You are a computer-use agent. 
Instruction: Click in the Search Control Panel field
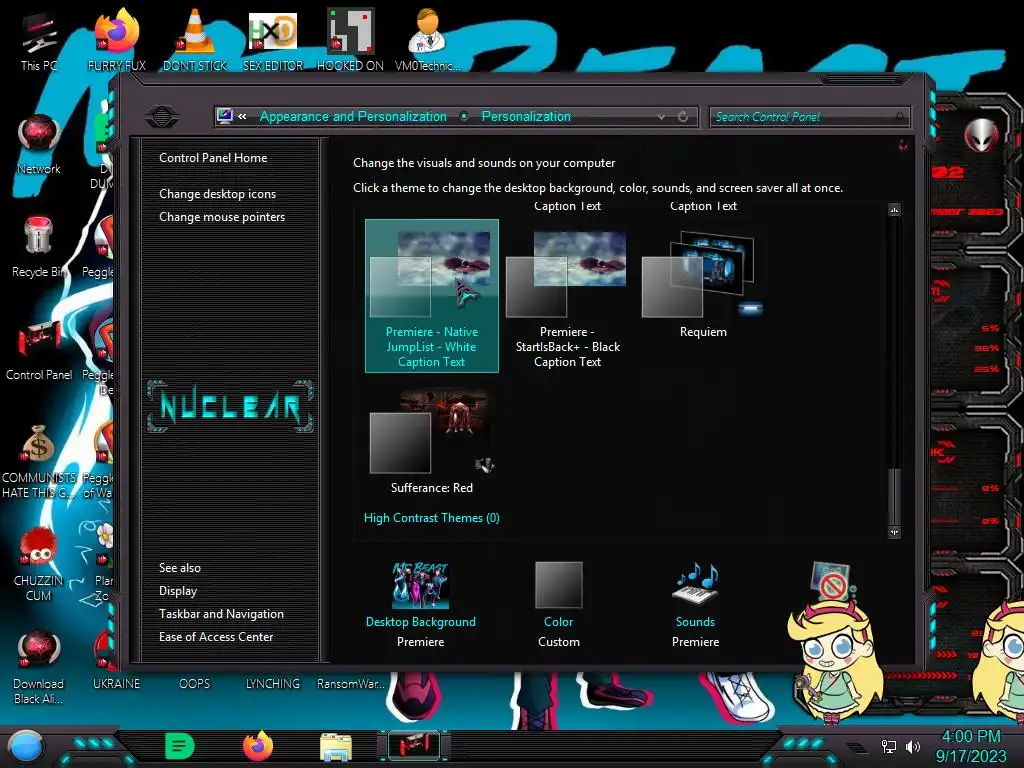pos(808,117)
